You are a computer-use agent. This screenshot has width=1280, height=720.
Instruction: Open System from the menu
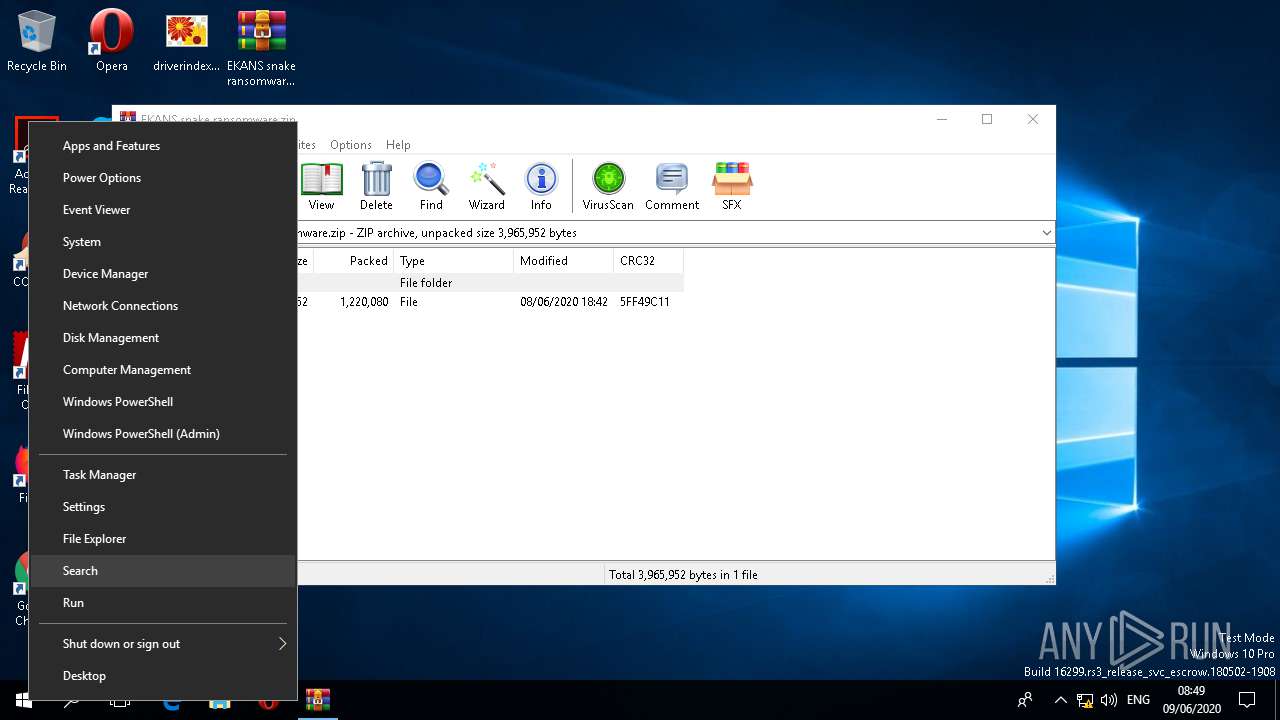(x=163, y=242)
